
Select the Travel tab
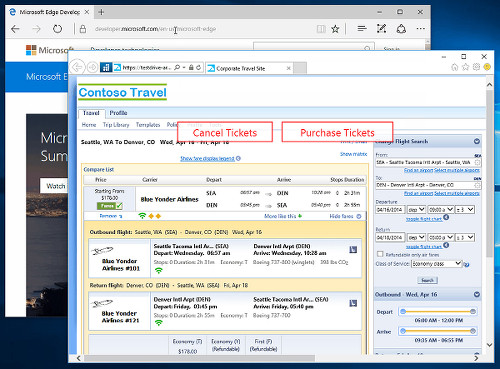click(92, 113)
